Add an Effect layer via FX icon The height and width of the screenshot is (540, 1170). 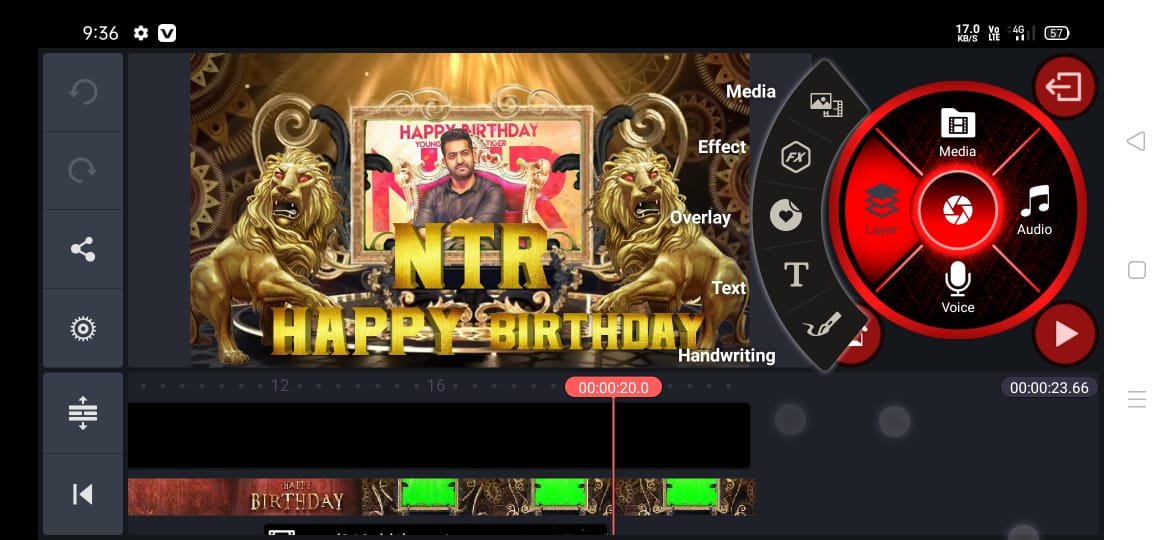click(795, 158)
